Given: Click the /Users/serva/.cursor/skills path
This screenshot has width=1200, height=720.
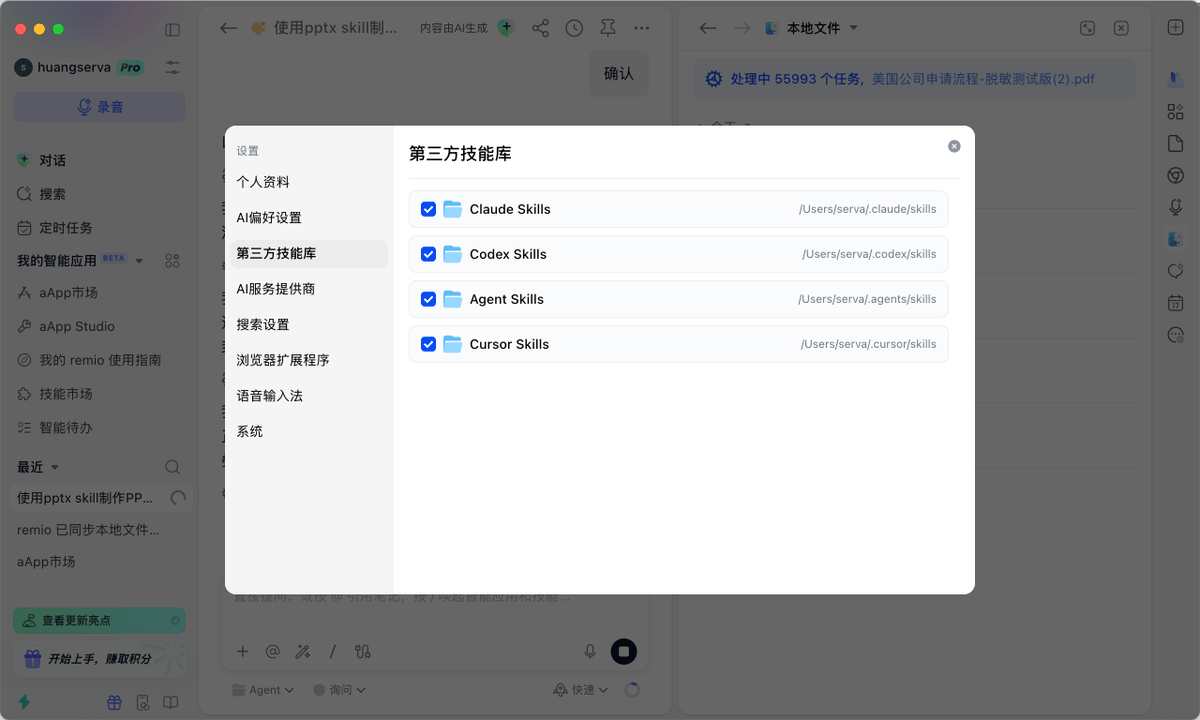Looking at the screenshot, I should tap(868, 344).
